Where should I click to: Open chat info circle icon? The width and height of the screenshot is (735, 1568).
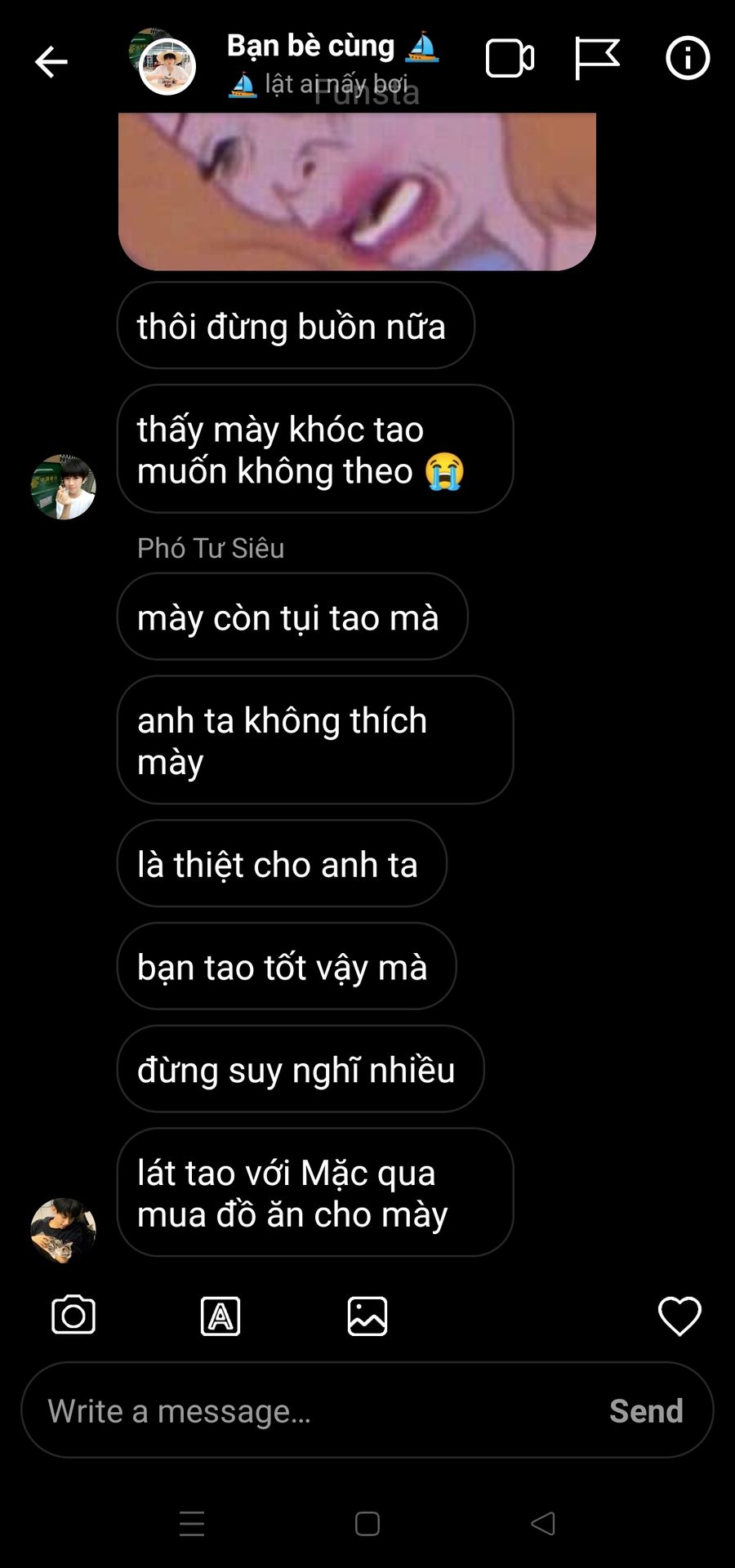[688, 59]
